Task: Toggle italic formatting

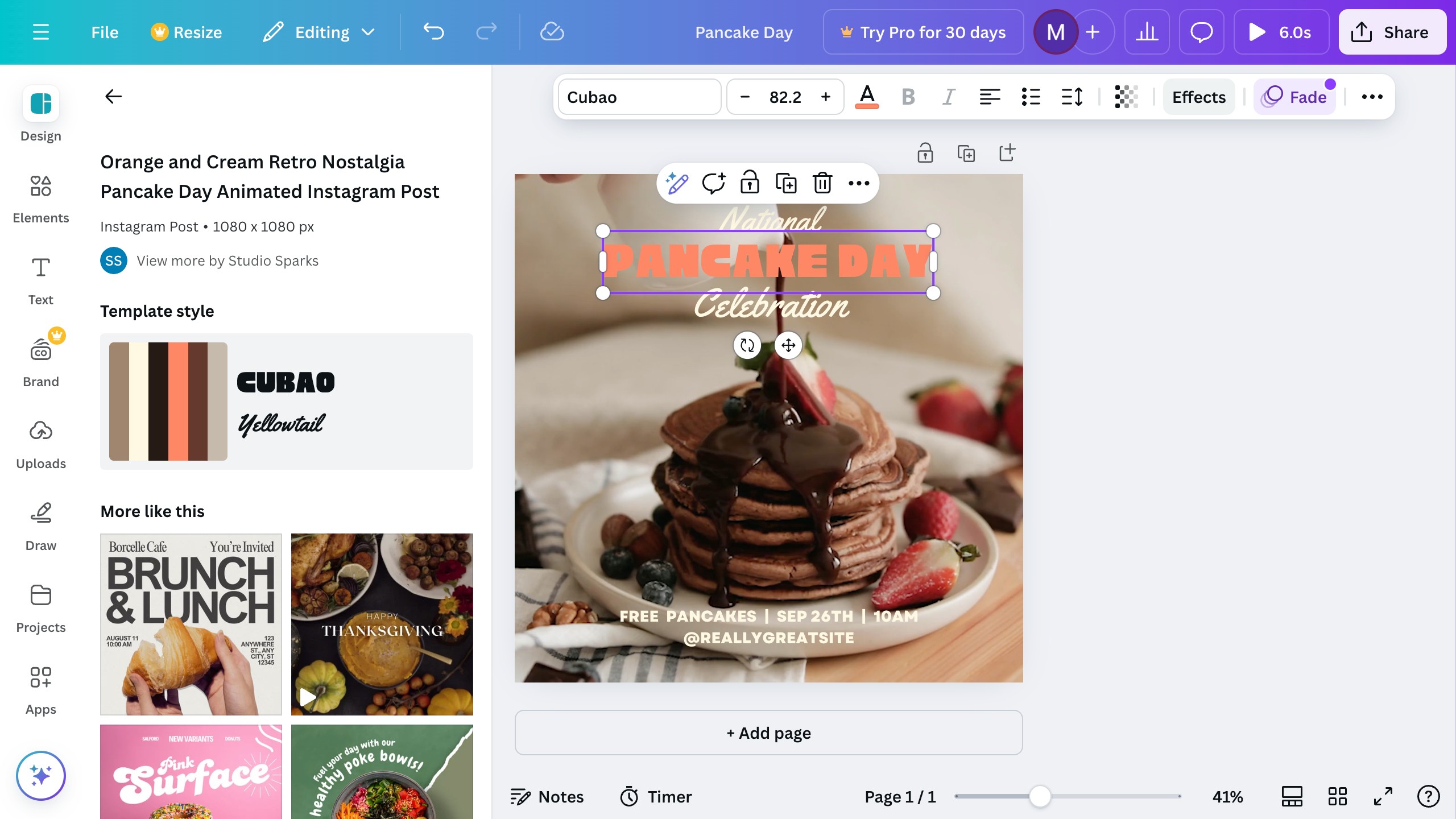Action: coord(949,97)
